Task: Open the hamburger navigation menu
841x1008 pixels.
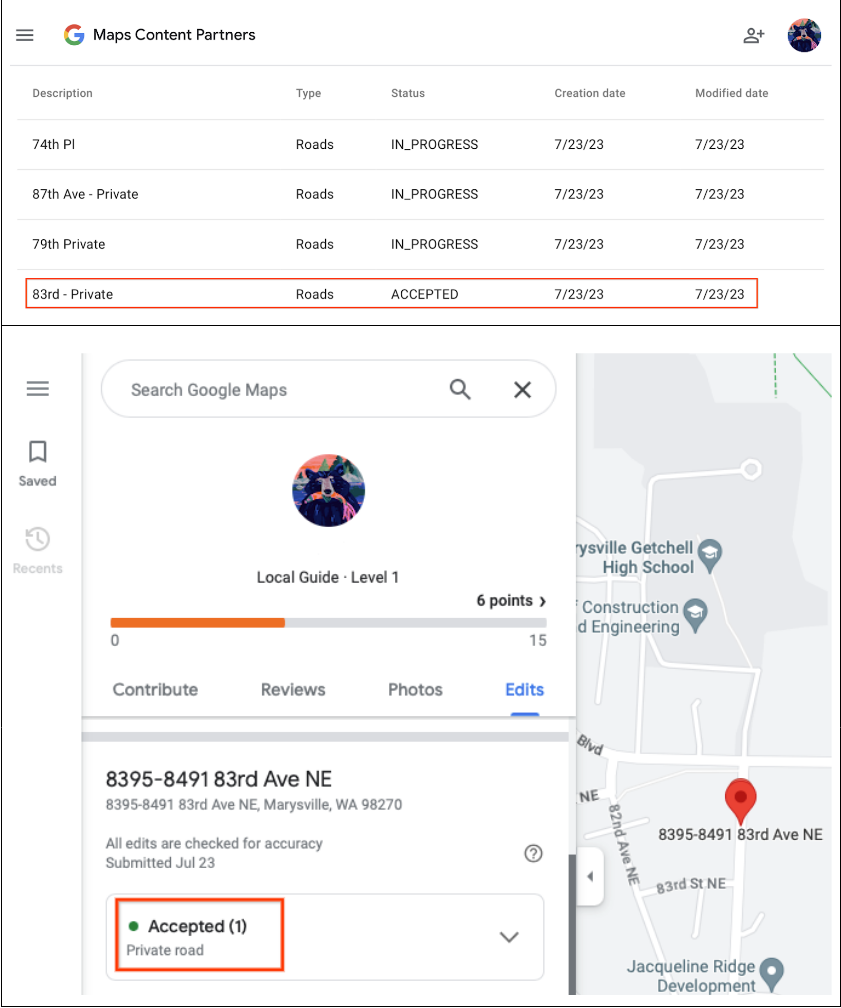Action: coord(25,34)
